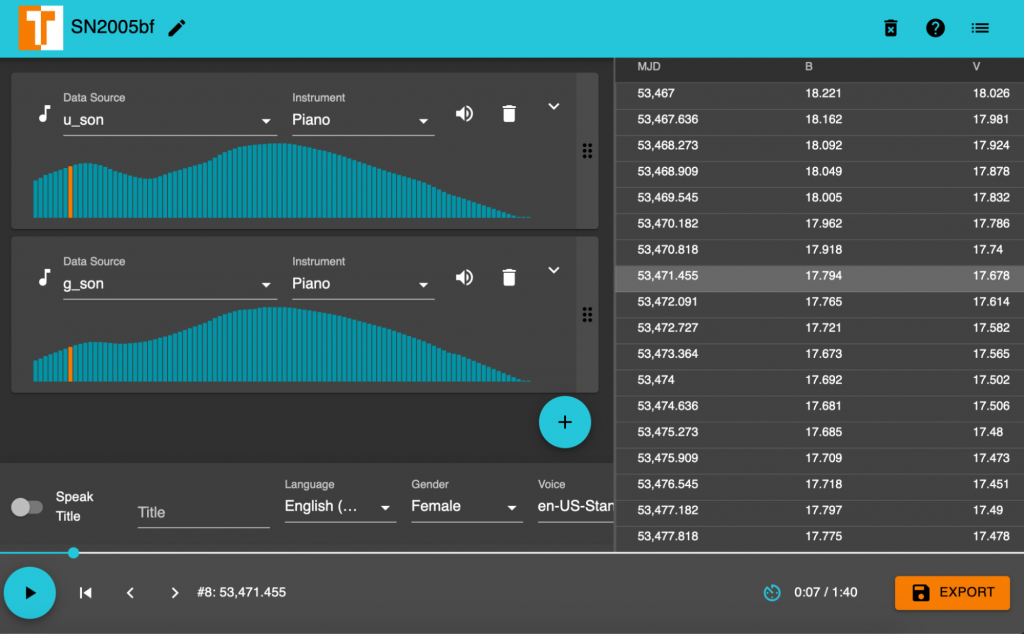Add a new track with plus button
The height and width of the screenshot is (634, 1024).
pyautogui.click(x=565, y=422)
